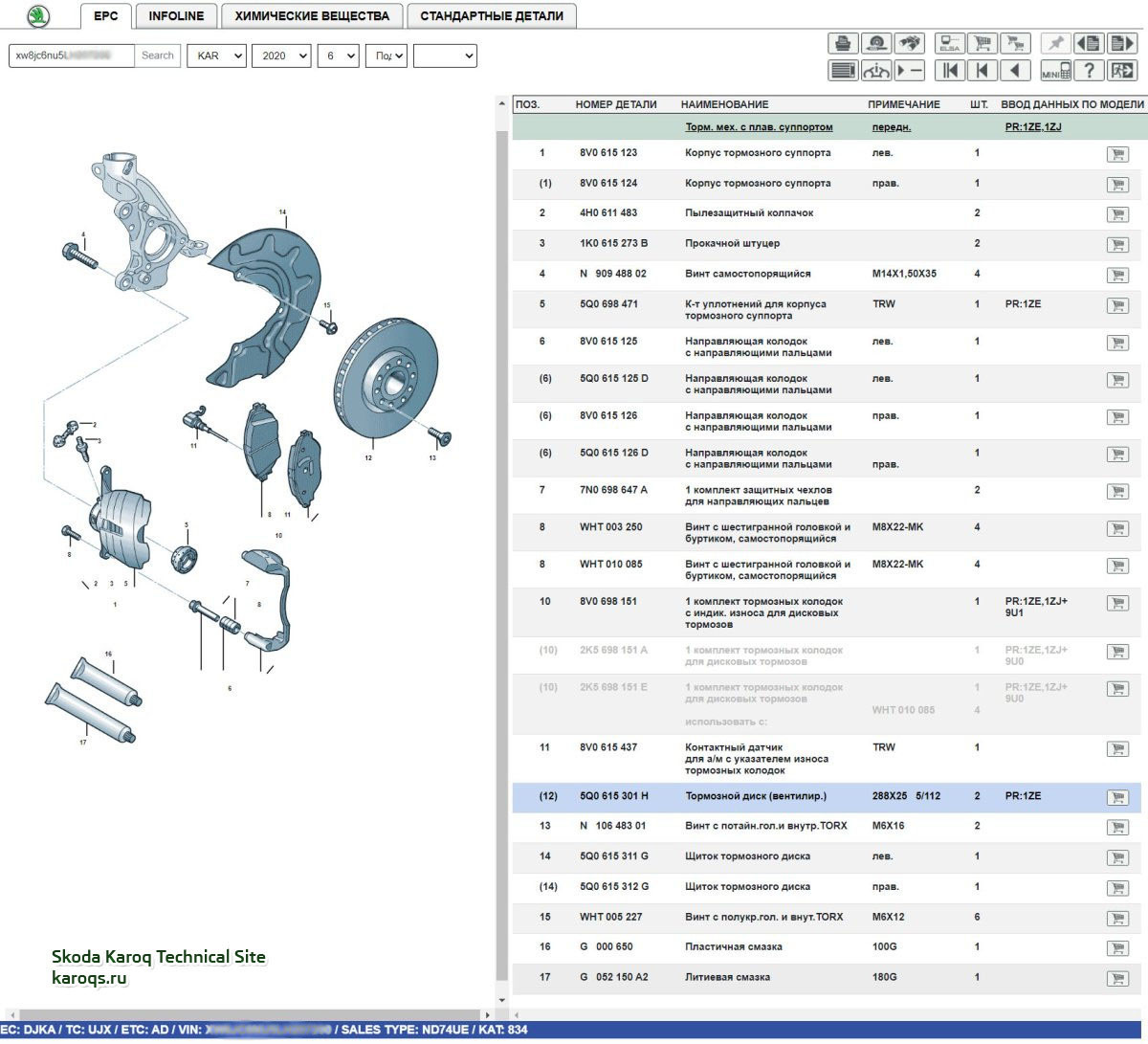Add part 5Q0 615 301 H to cart
This screenshot has width=1148, height=1044.
(x=1116, y=797)
